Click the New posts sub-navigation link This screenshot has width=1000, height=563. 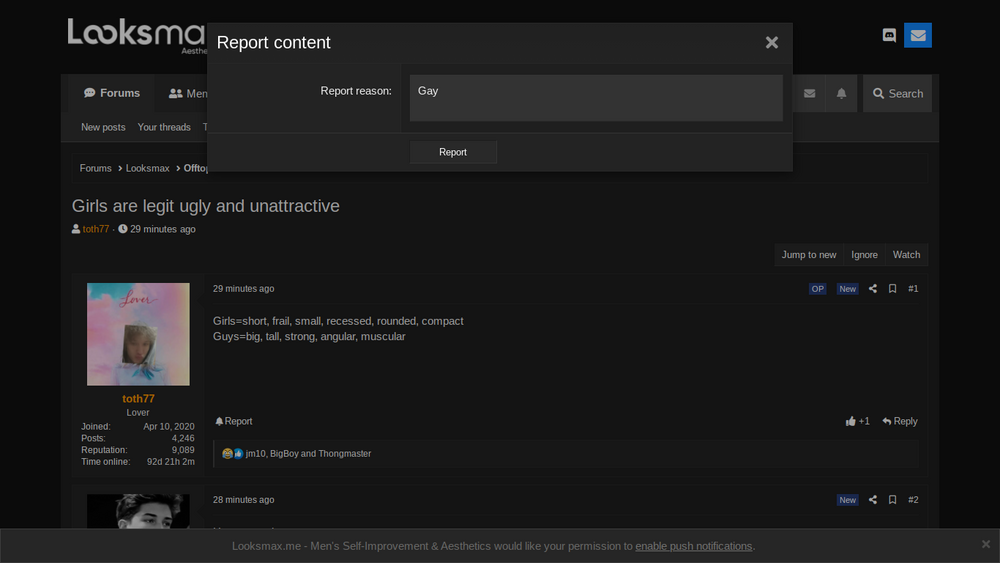click(103, 128)
